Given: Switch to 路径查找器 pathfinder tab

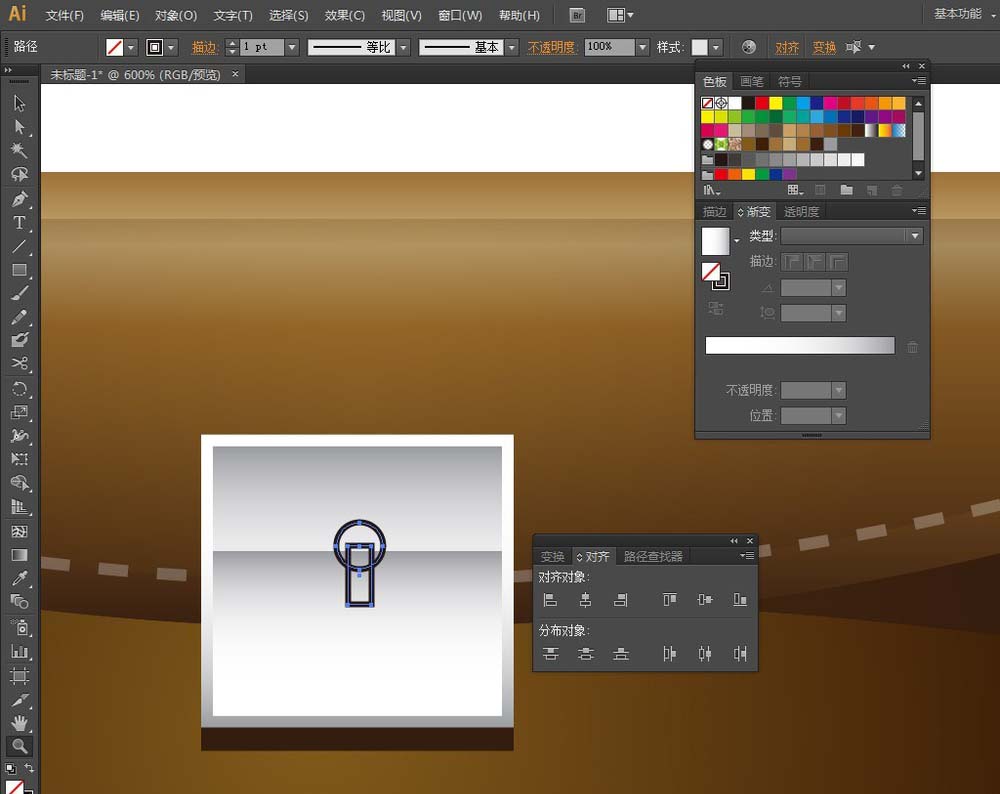Looking at the screenshot, I should [653, 557].
